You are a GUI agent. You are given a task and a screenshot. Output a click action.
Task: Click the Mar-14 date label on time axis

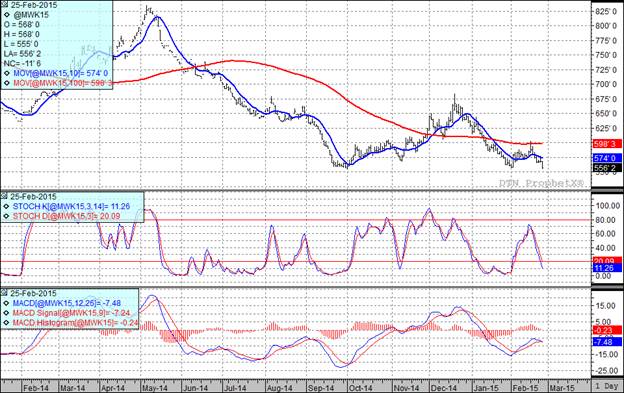[73, 388]
